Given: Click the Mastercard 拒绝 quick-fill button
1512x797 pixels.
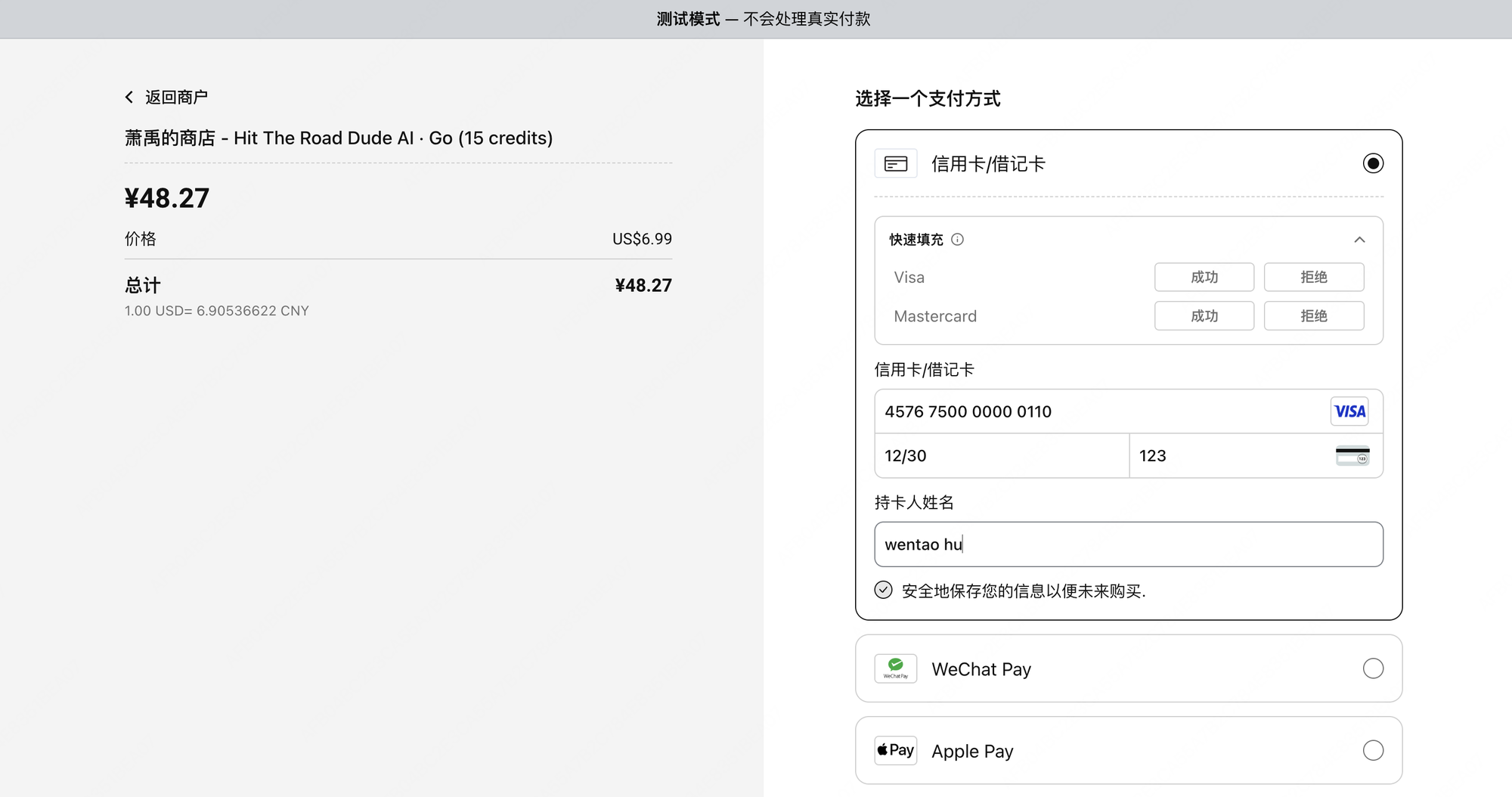Looking at the screenshot, I should point(1314,315).
